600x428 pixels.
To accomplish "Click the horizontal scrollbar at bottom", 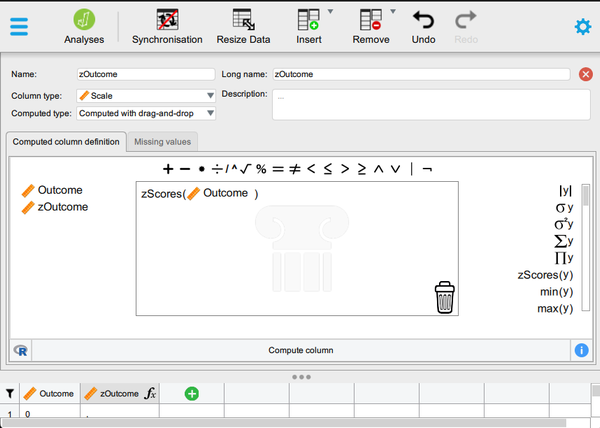I will pos(284,423).
